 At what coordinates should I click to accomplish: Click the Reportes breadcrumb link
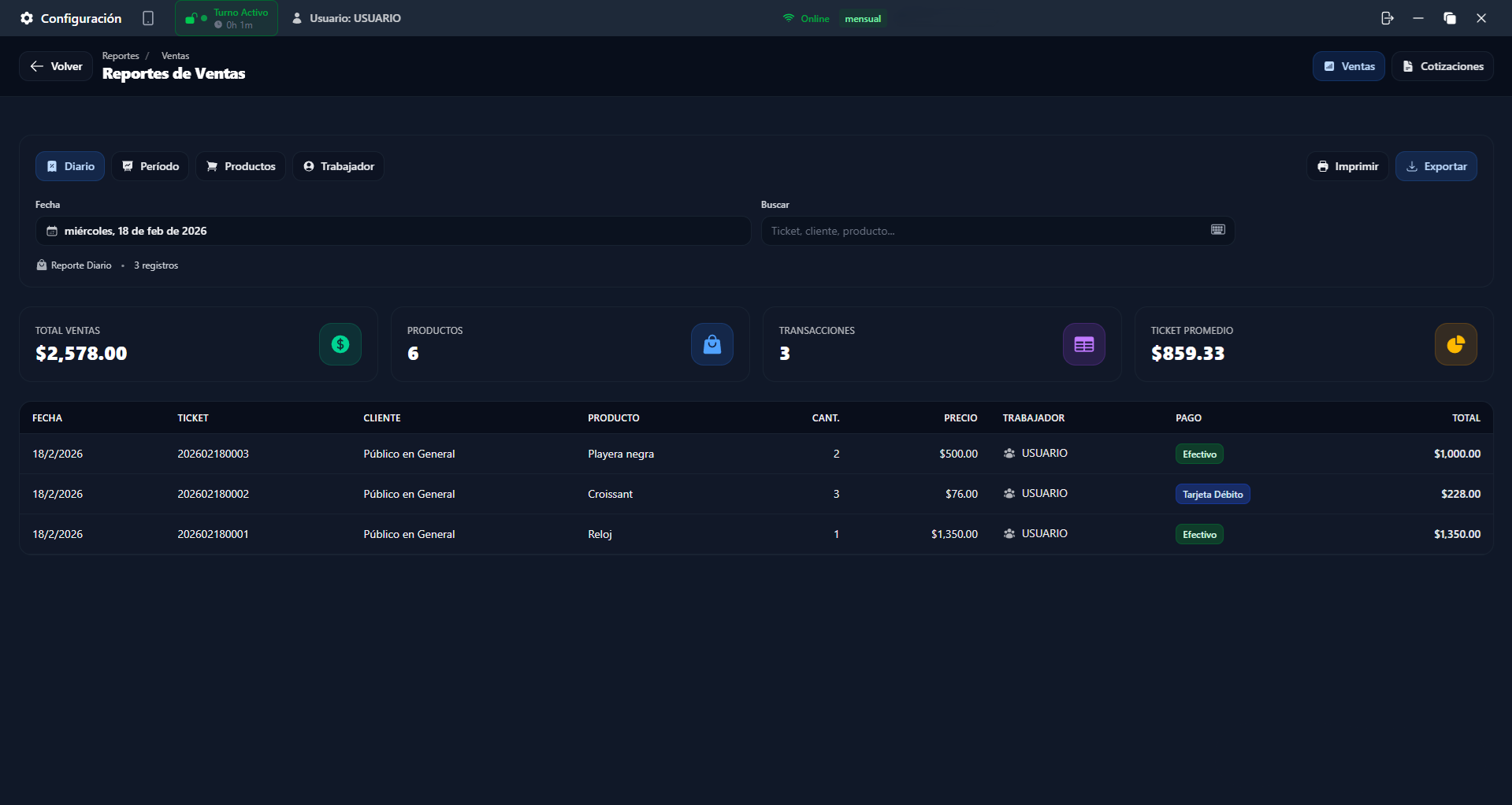(x=121, y=56)
